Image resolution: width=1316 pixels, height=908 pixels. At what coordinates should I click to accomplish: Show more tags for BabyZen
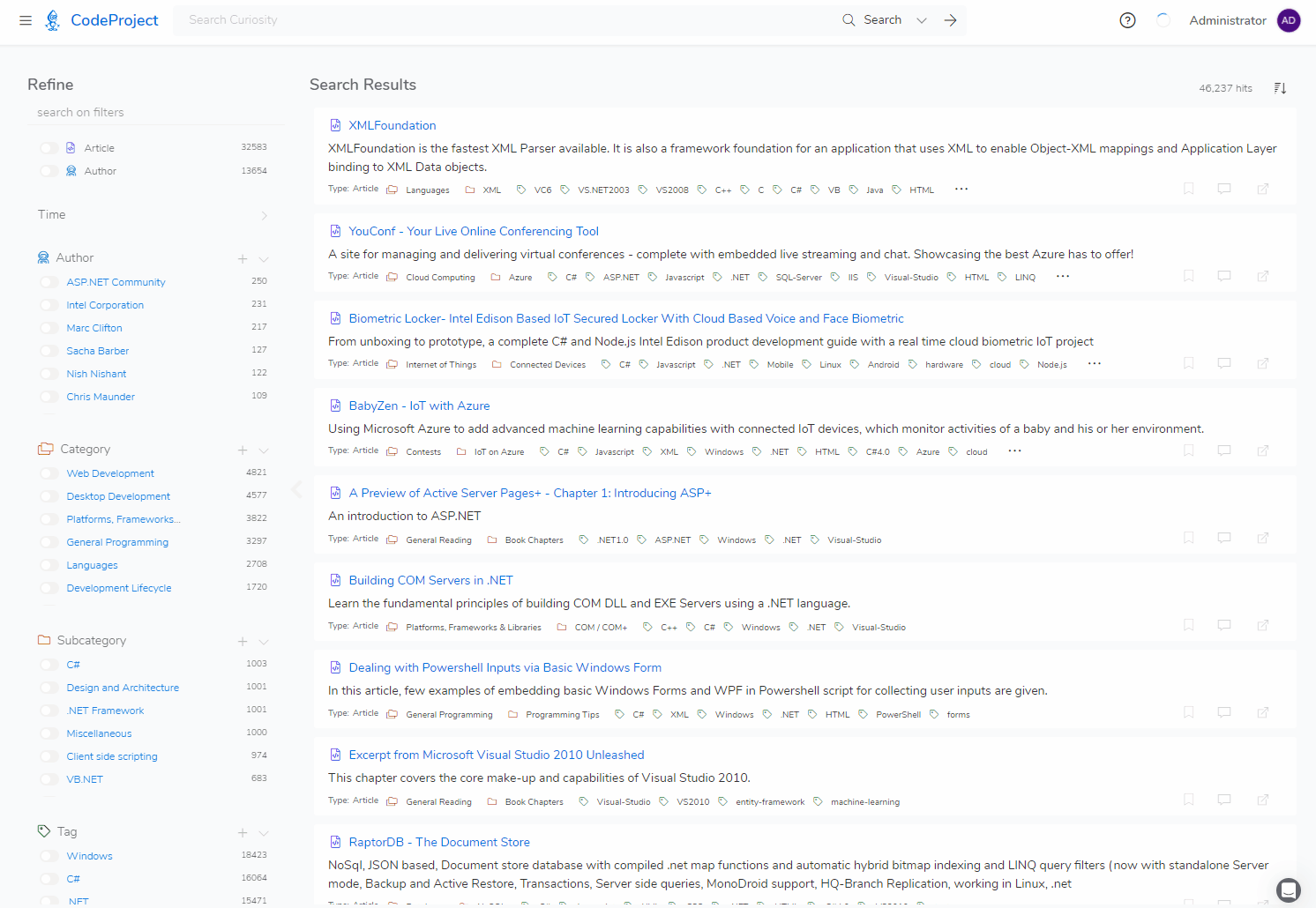[1015, 450]
